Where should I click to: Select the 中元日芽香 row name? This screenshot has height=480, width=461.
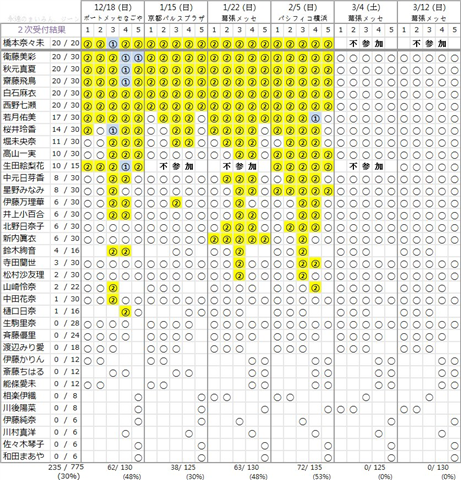[23, 178]
